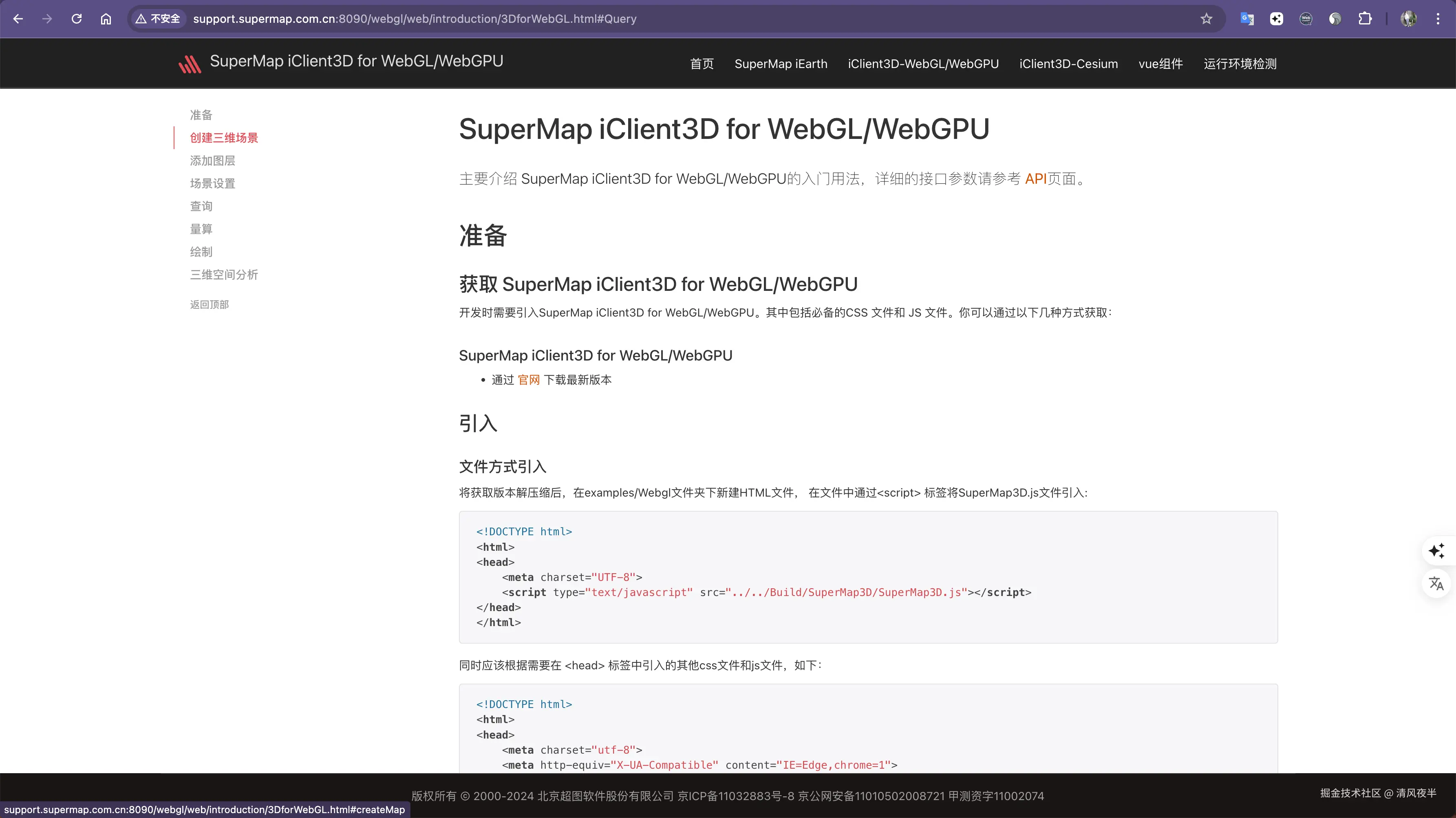This screenshot has height=818, width=1456.
Task: Open 首页 in the top navigation
Action: pyautogui.click(x=702, y=64)
